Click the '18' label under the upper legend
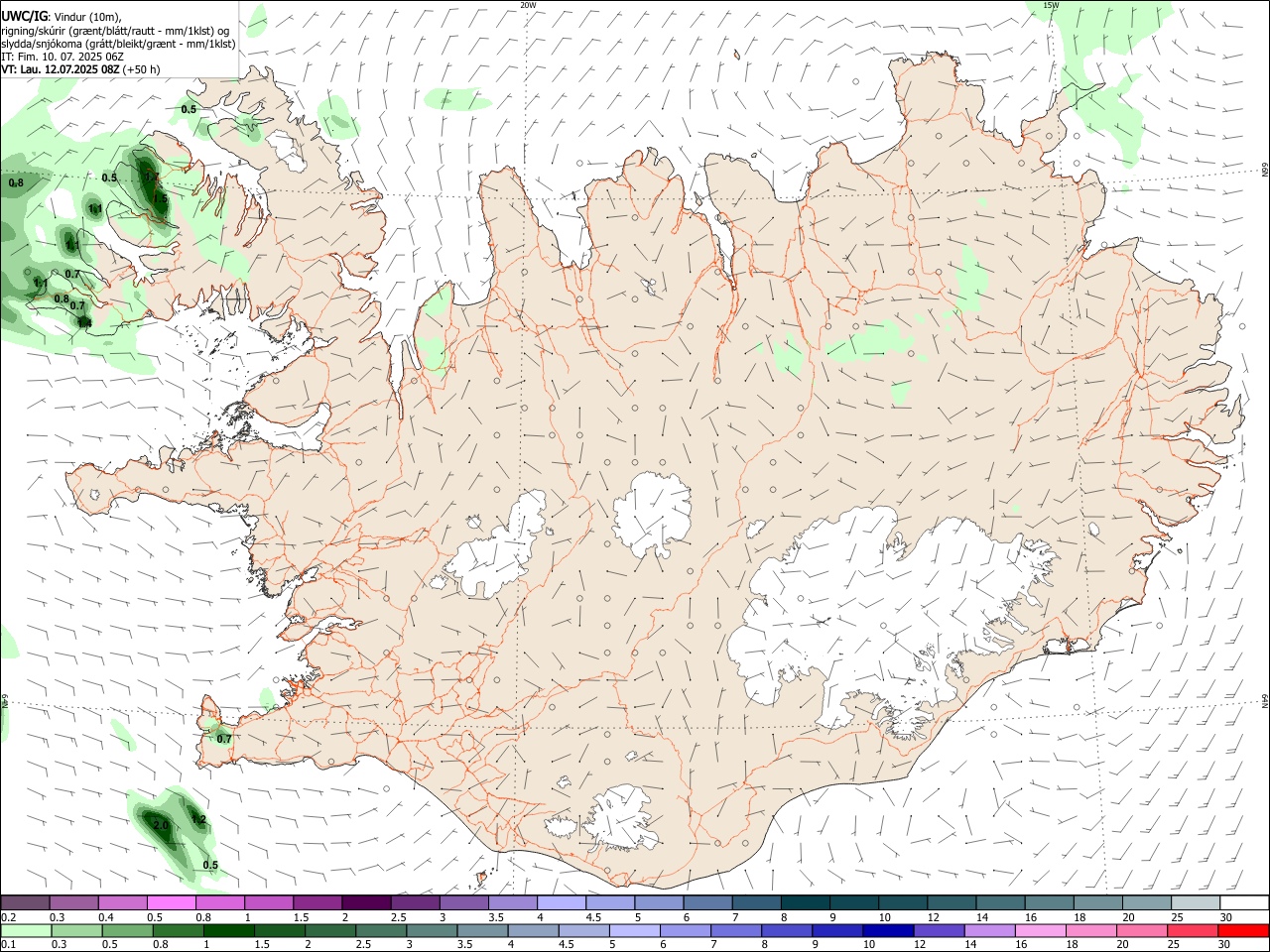This screenshot has width=1270, height=952. 1079,917
